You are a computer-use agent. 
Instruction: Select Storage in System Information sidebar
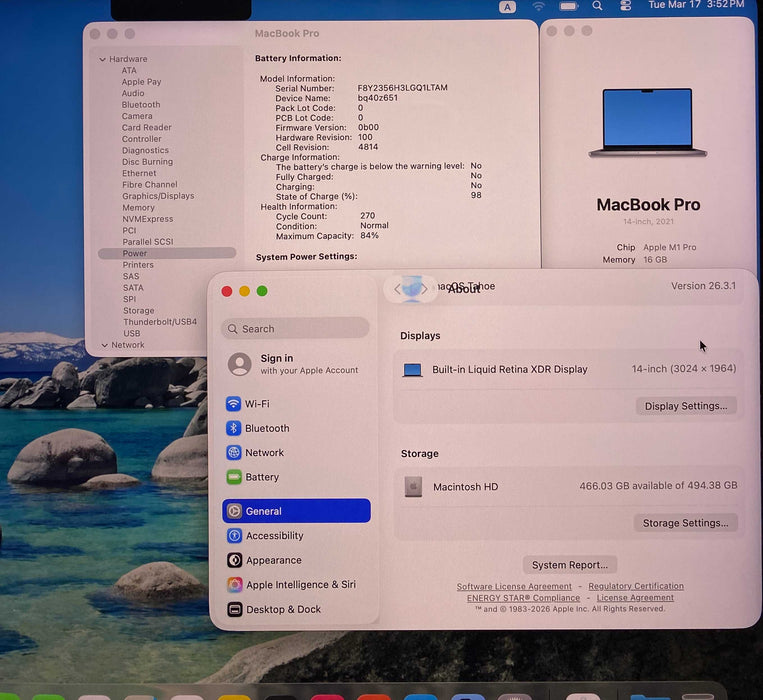click(139, 310)
